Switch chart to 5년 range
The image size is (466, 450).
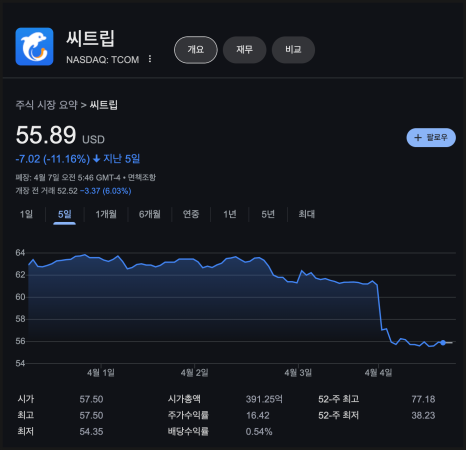(268, 214)
